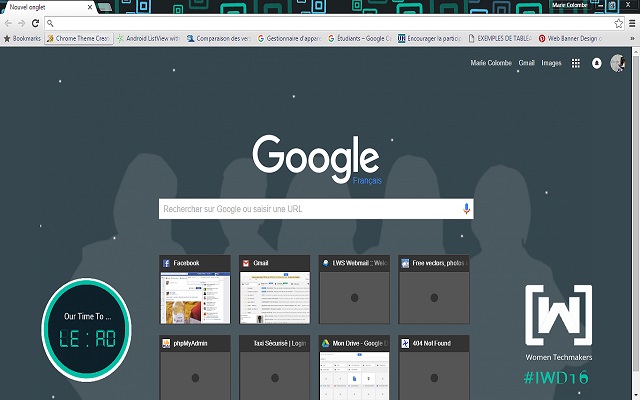The height and width of the screenshot is (400, 640).
Task: Open Google notifications bell icon
Action: pos(596,63)
